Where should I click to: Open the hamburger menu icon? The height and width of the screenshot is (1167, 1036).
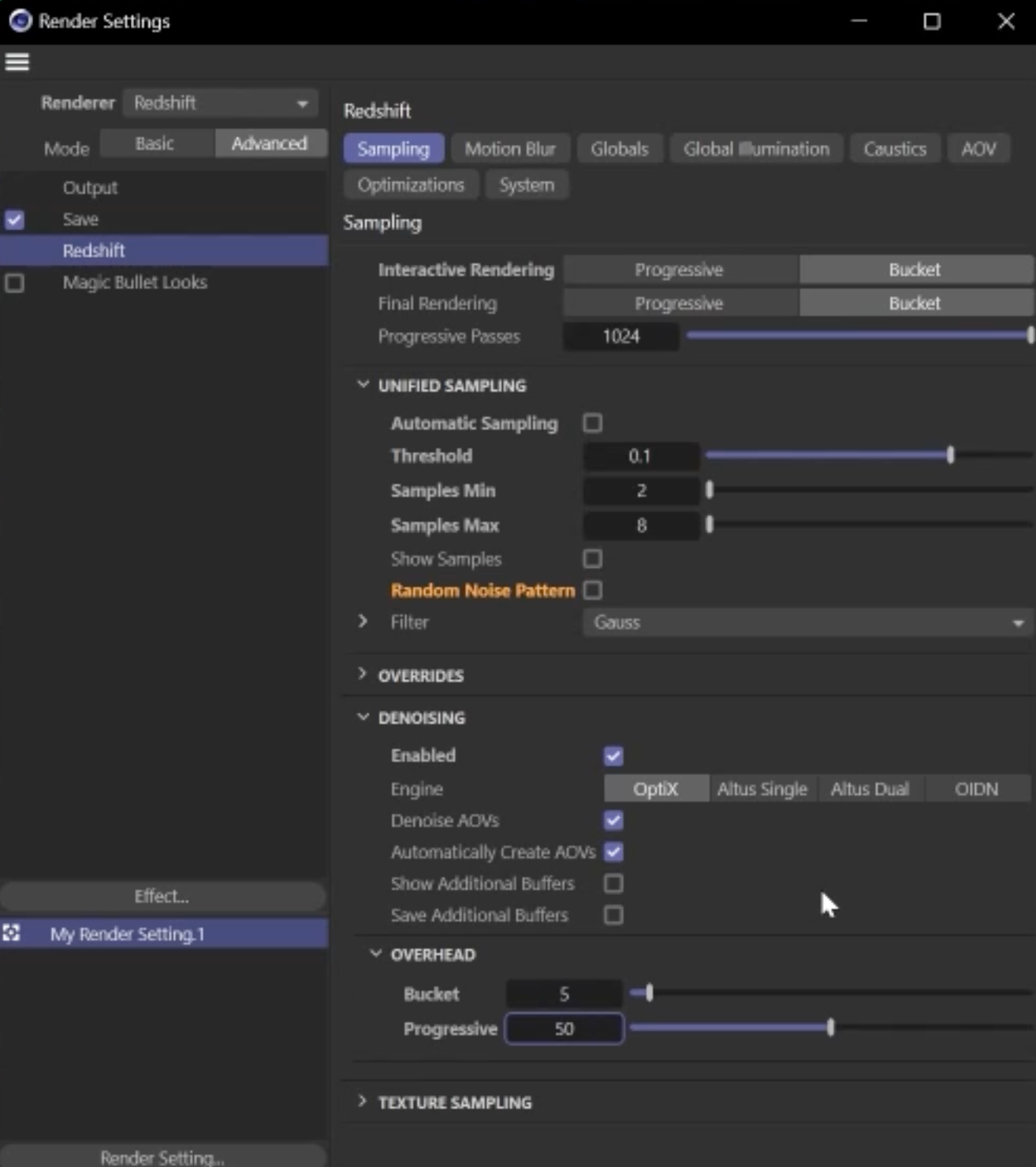pyautogui.click(x=17, y=62)
